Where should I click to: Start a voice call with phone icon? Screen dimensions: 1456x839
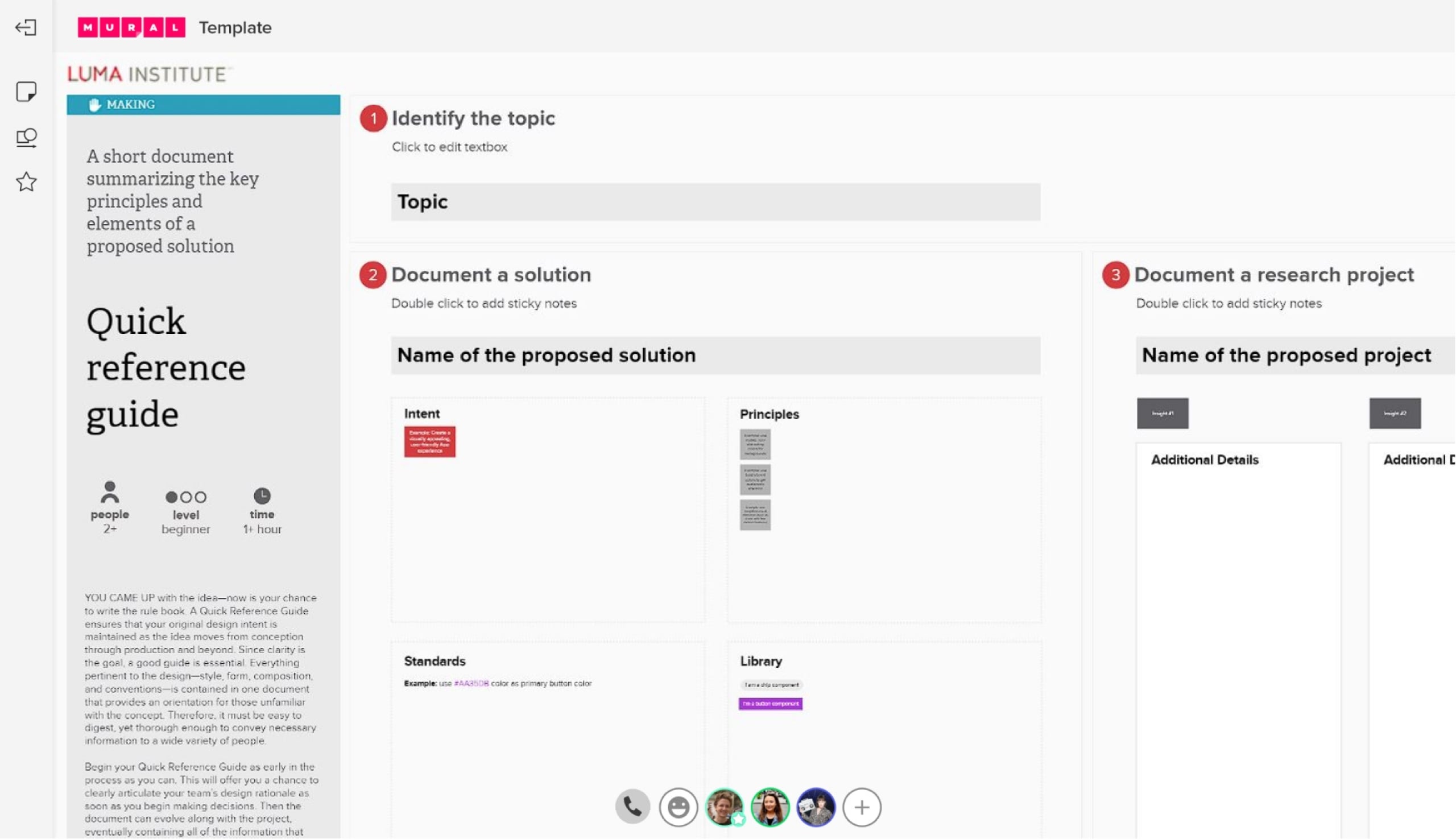coord(632,807)
